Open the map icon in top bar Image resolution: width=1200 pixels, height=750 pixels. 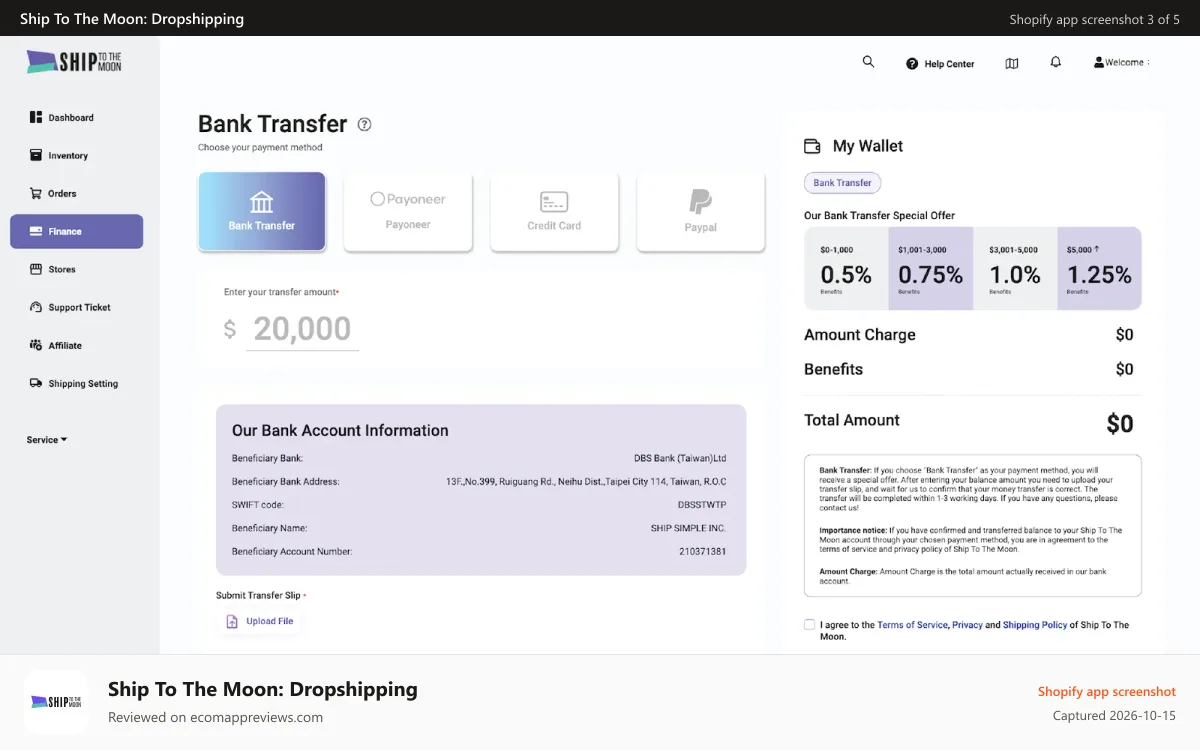pyautogui.click(x=1012, y=63)
